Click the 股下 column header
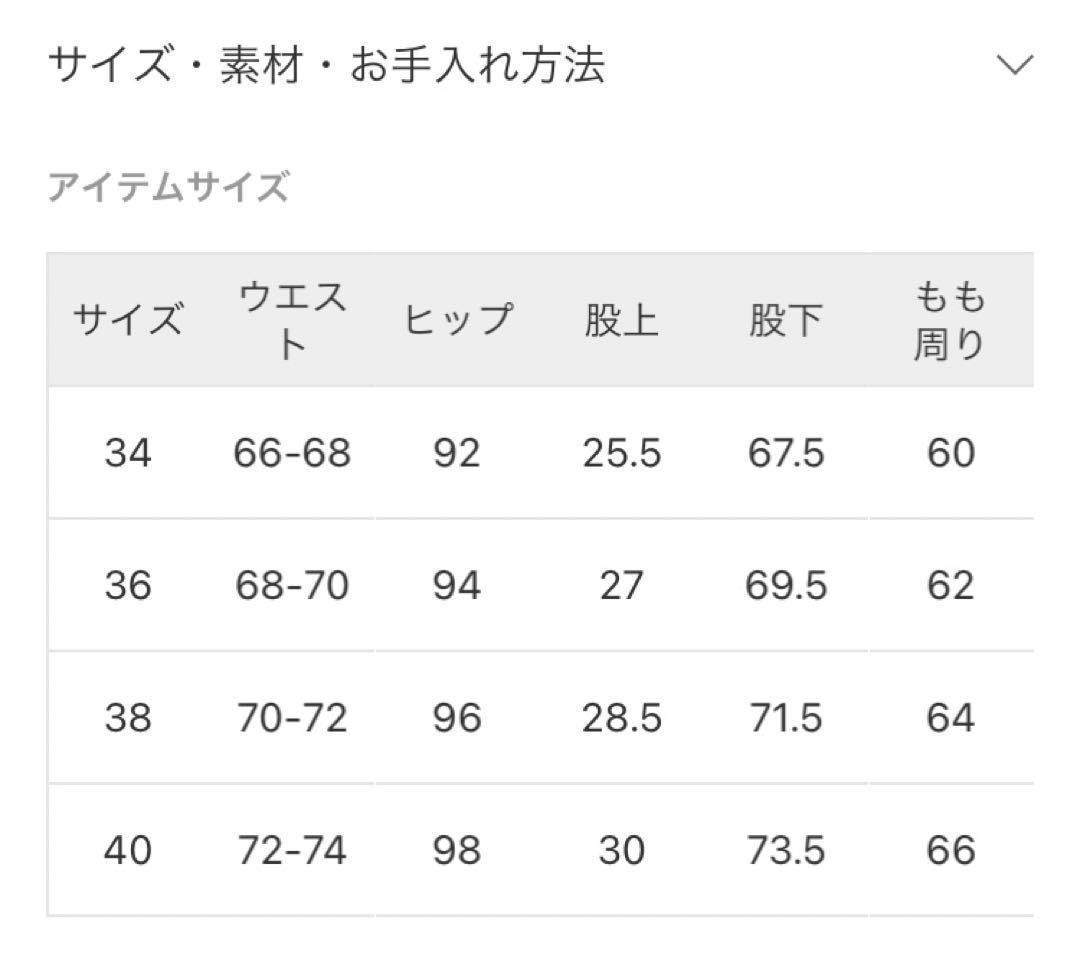 pos(786,319)
